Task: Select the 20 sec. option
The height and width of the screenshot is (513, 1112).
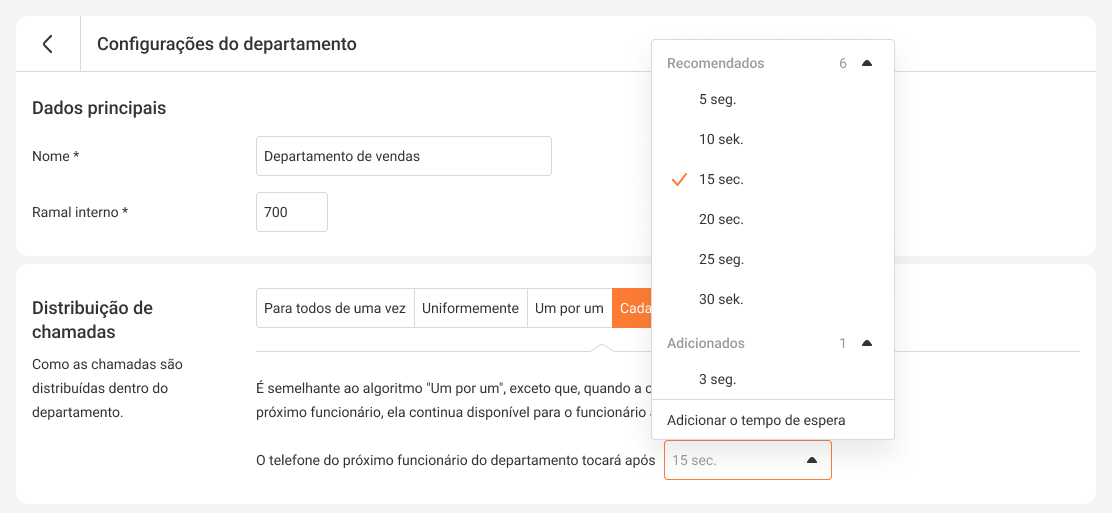Action: (x=721, y=219)
